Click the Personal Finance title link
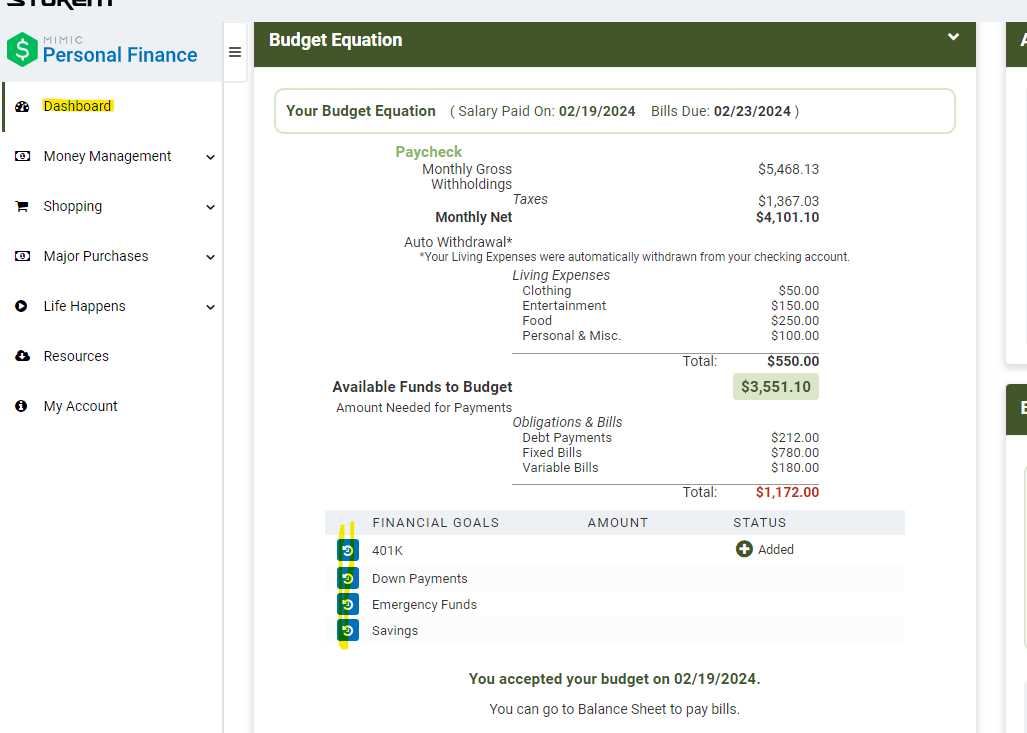 120,55
